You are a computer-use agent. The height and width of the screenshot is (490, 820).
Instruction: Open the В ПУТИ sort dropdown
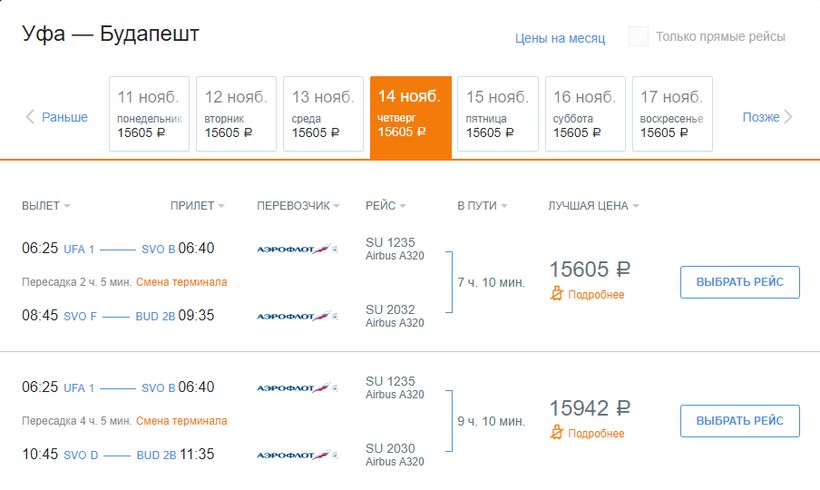pos(482,206)
